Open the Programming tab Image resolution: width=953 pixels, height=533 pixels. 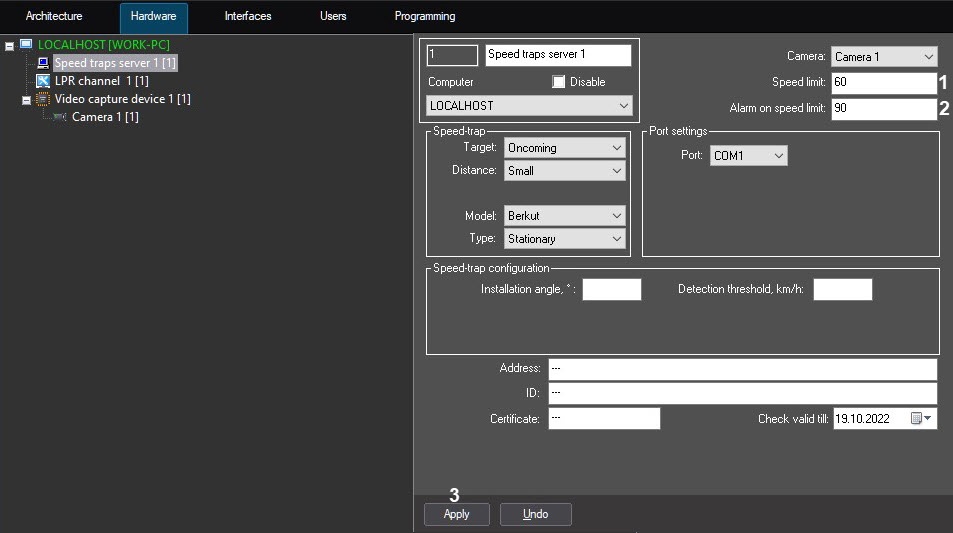click(x=424, y=17)
